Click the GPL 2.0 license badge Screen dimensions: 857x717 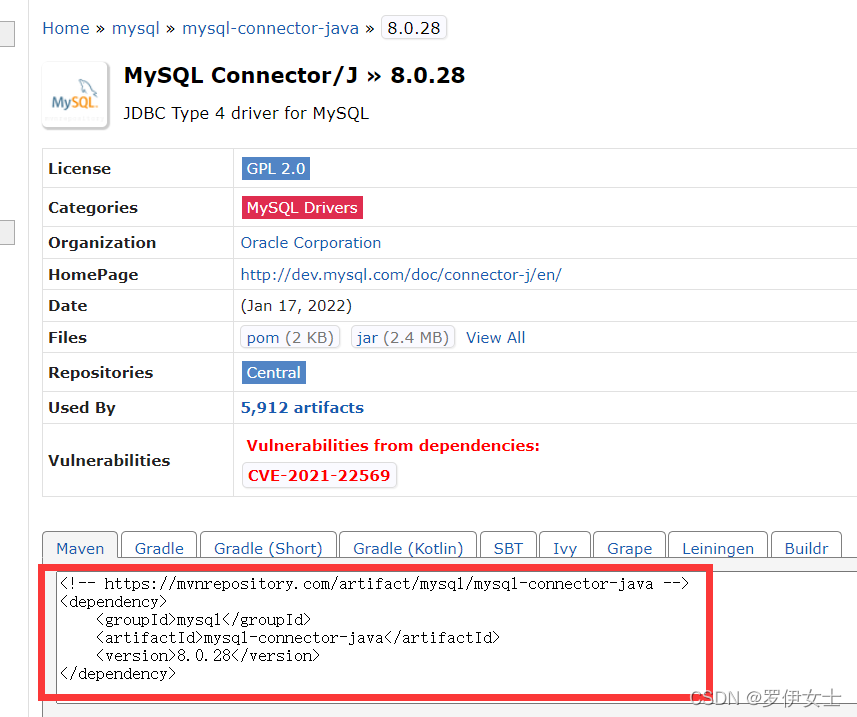(x=276, y=168)
